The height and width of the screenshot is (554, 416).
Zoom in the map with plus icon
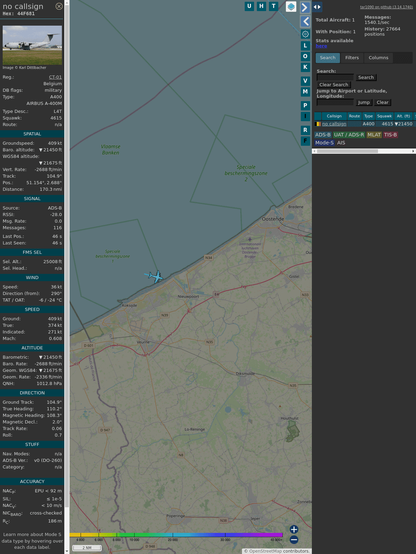pyautogui.click(x=294, y=529)
